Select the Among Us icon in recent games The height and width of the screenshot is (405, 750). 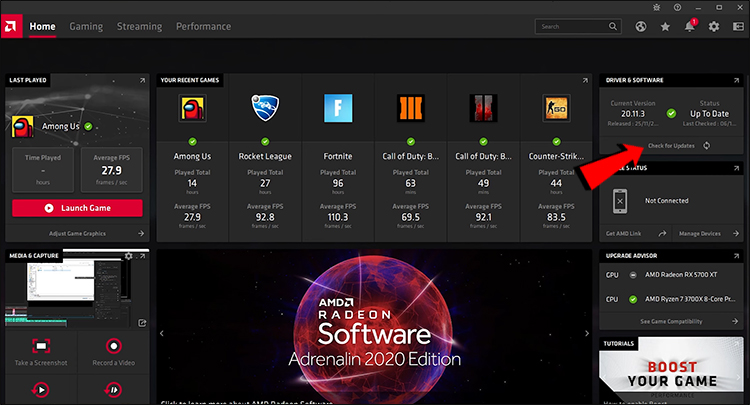tap(192, 108)
